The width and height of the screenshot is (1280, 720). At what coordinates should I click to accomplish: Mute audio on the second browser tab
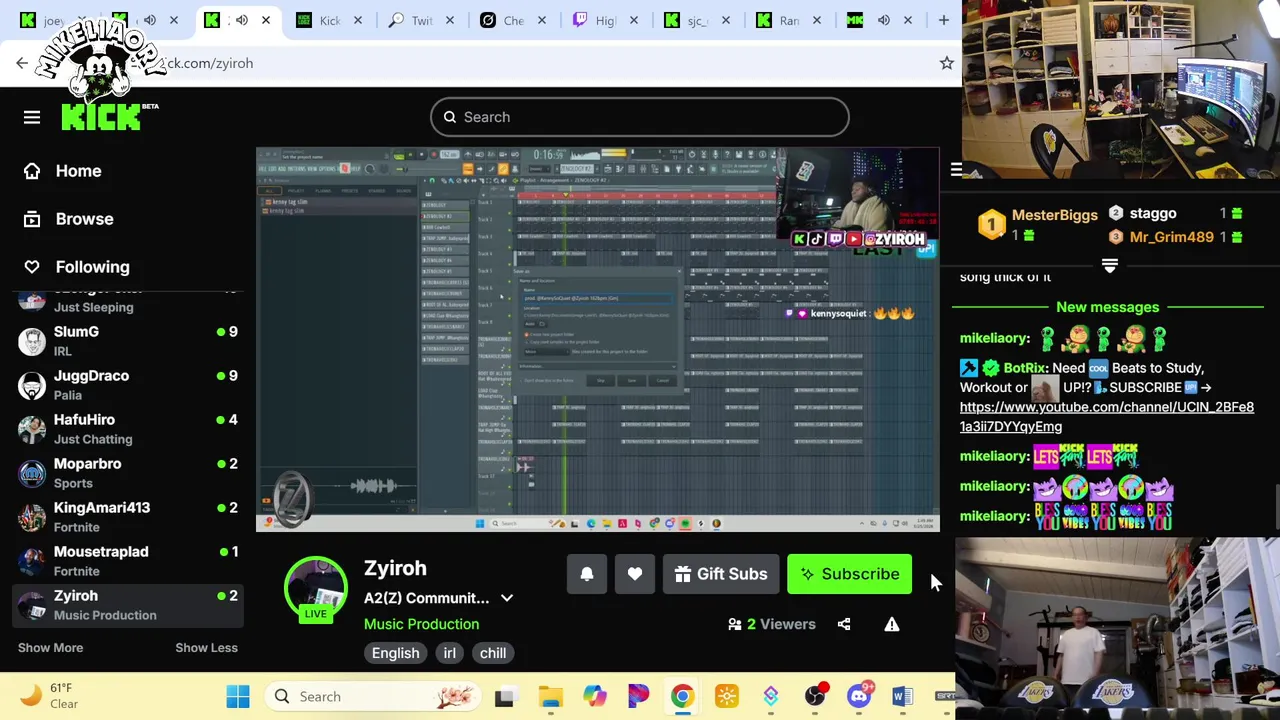pos(150,20)
